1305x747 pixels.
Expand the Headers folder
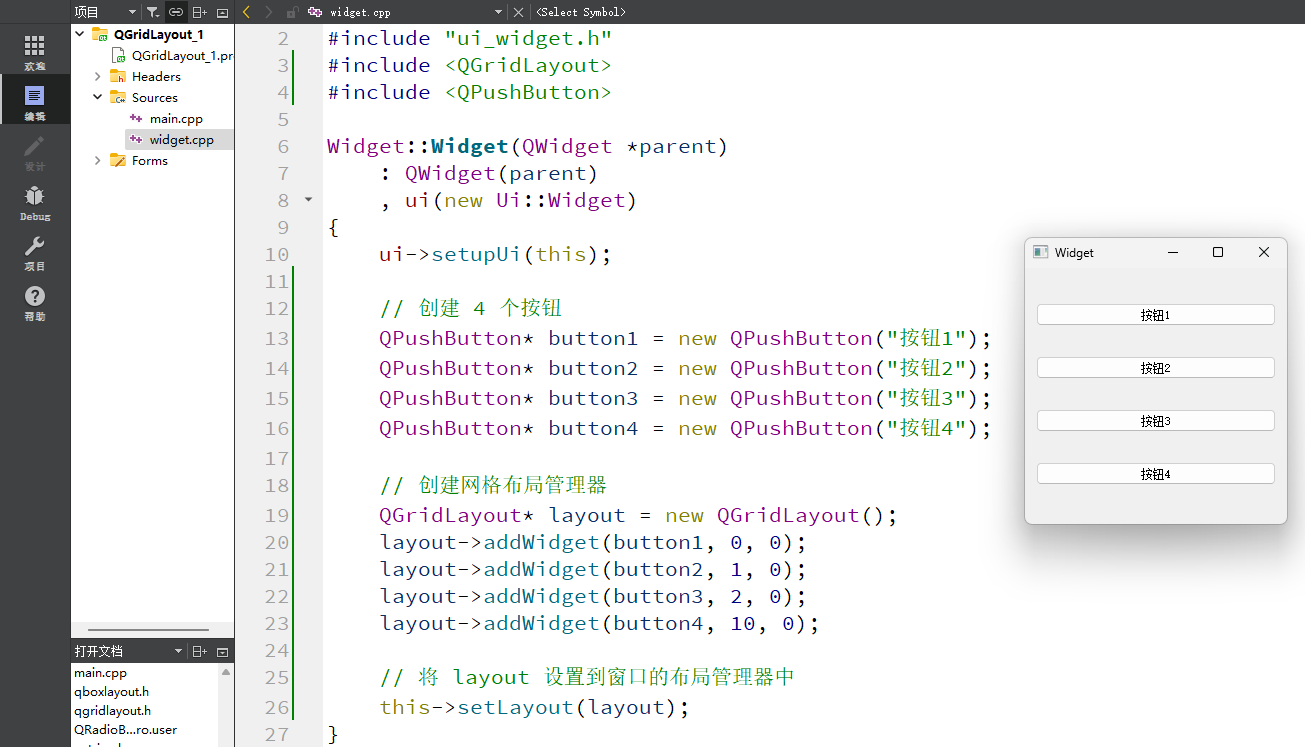(x=96, y=75)
